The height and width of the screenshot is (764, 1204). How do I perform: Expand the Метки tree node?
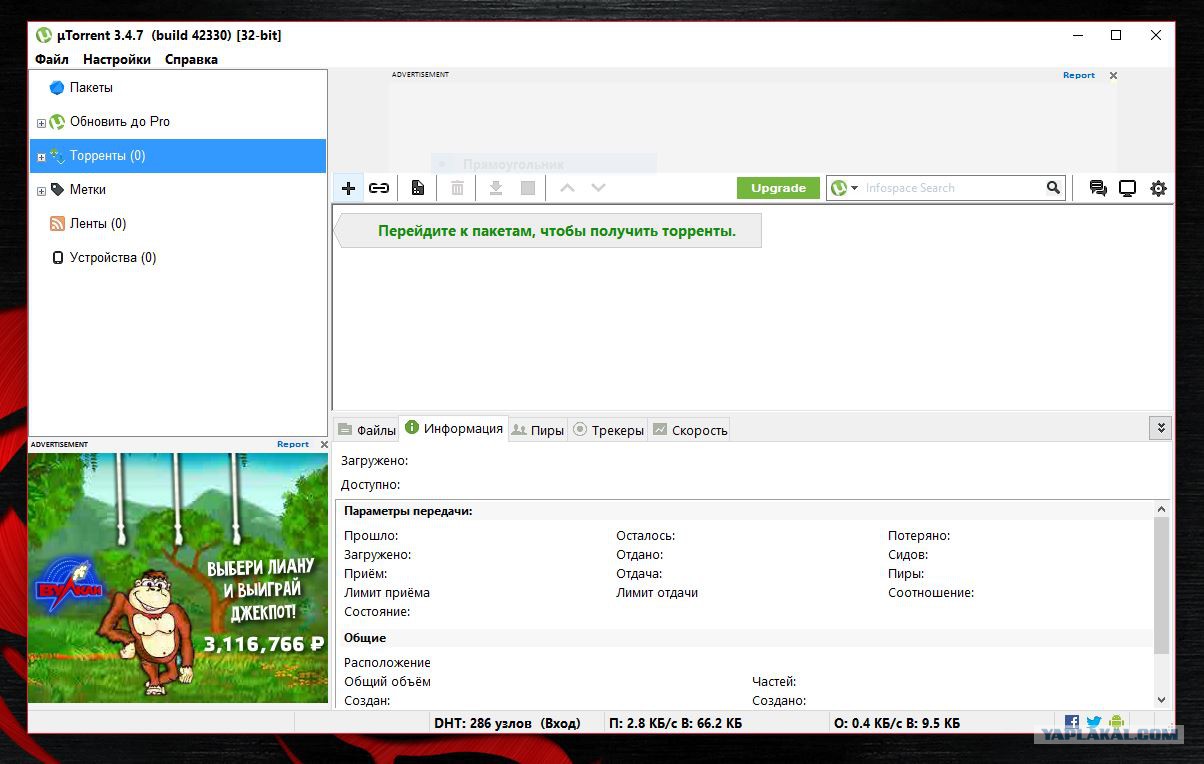41,191
